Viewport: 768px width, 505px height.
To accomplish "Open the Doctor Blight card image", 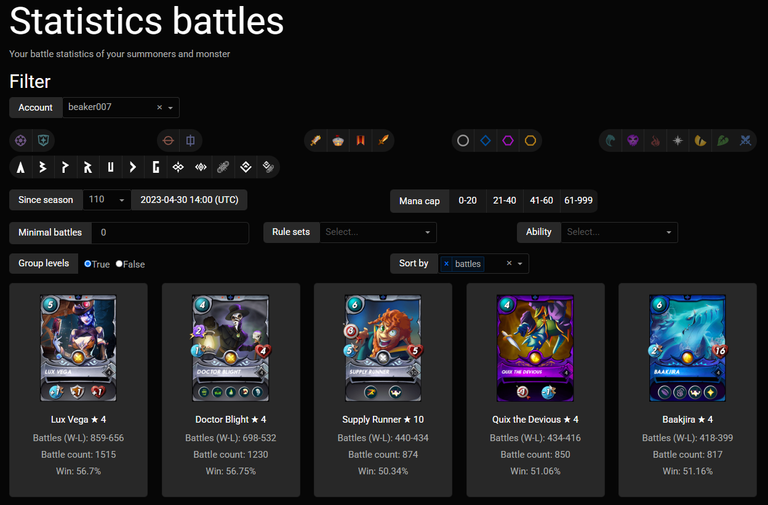I will (231, 348).
